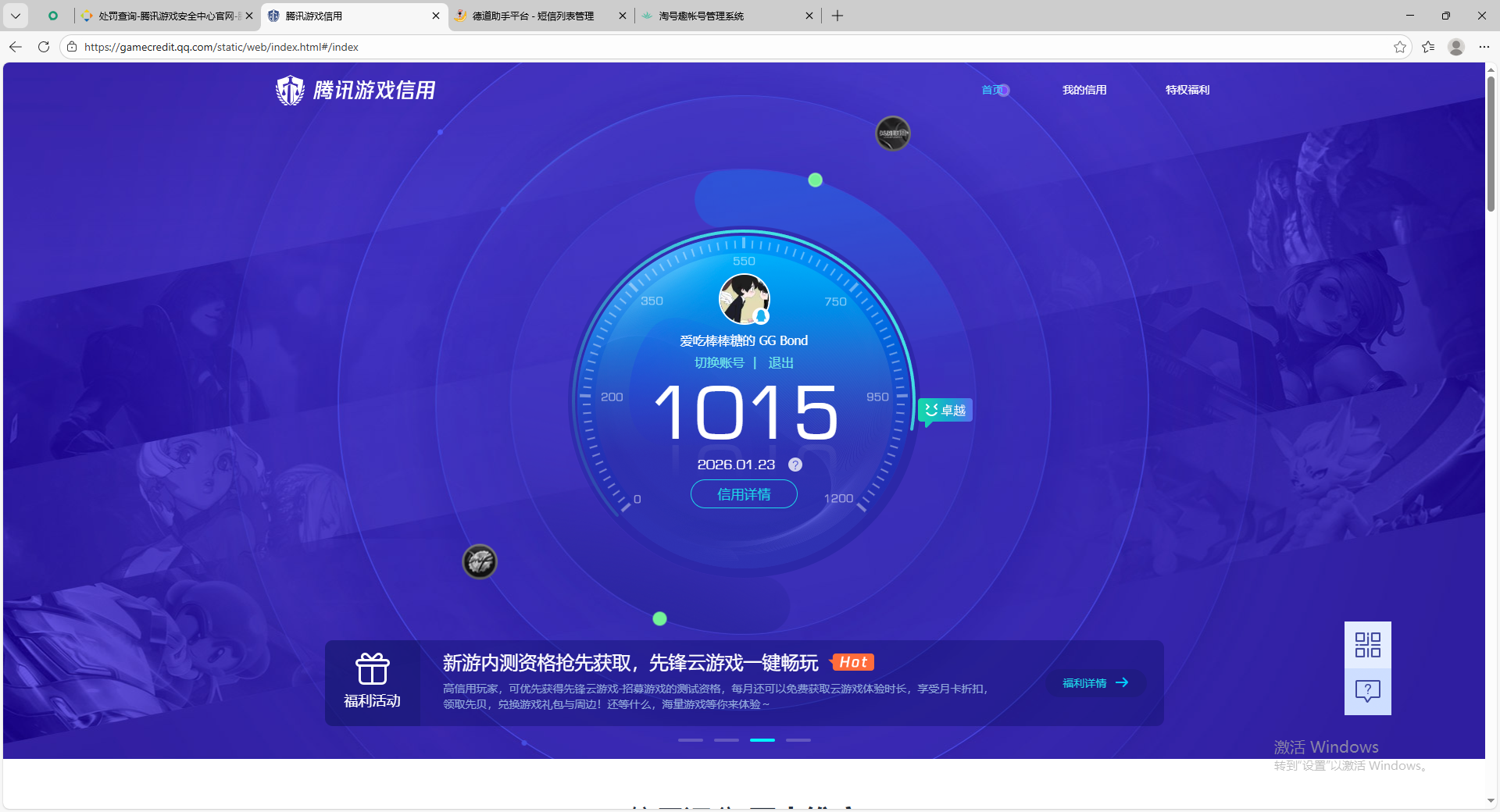This screenshot has height=812, width=1500.
Task: Click the help icon beside the date 2026.01.23
Action: [x=795, y=465]
